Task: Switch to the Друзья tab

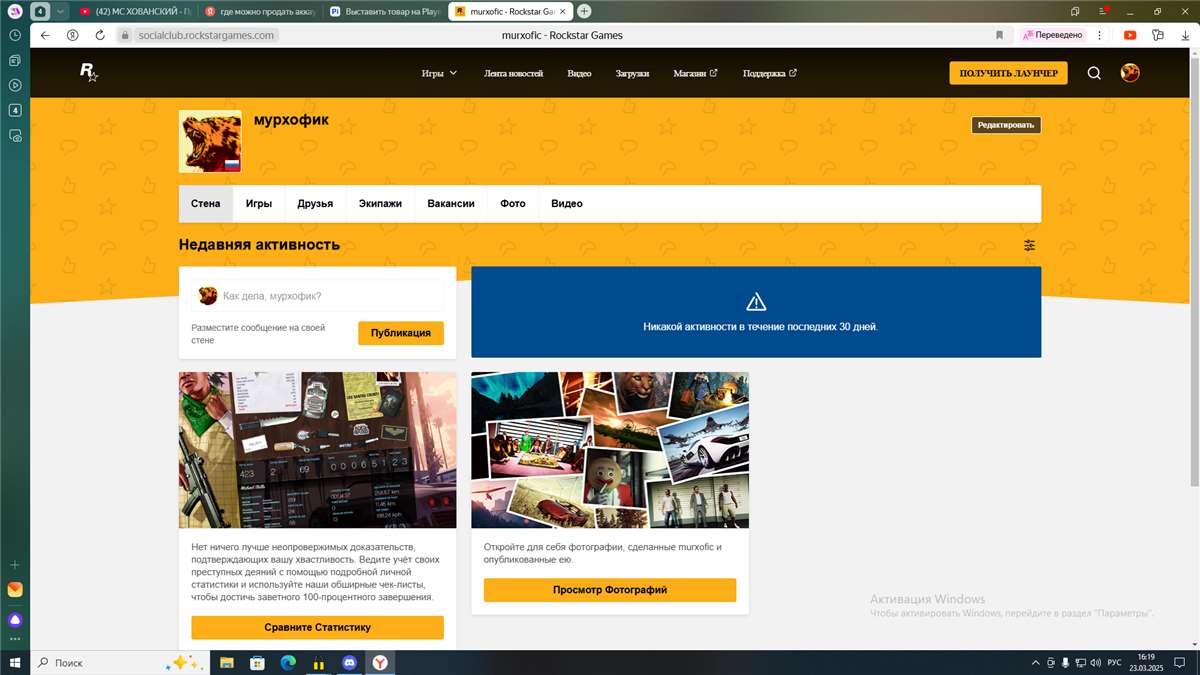Action: click(315, 204)
